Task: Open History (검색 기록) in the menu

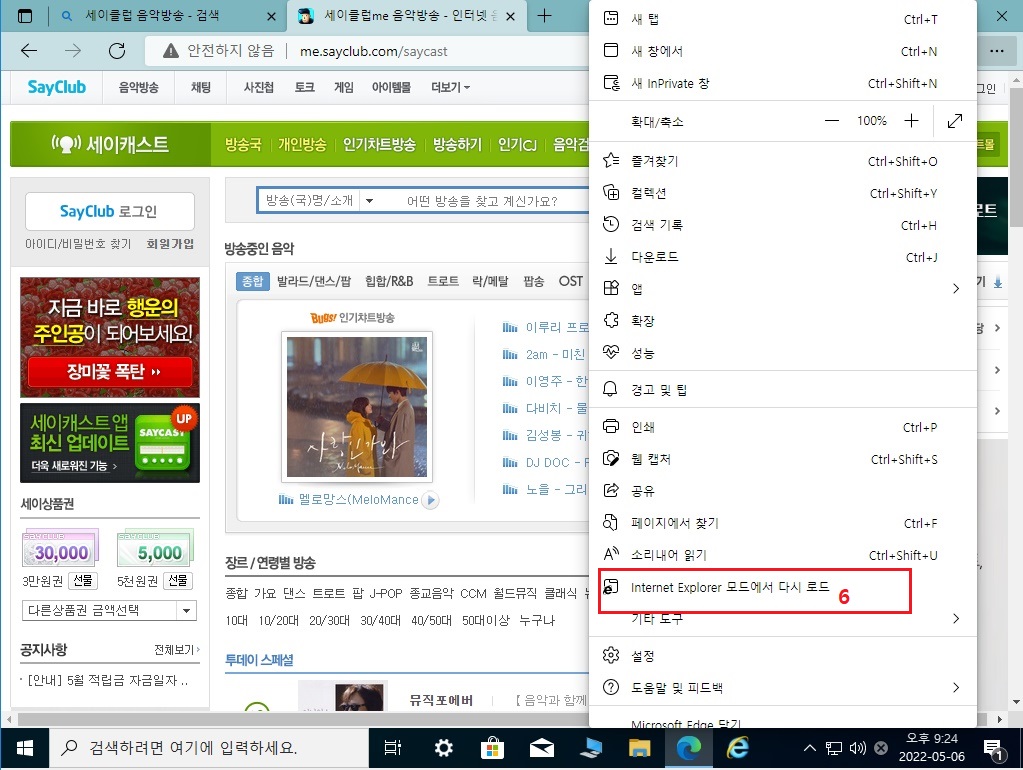Action: 782,224
